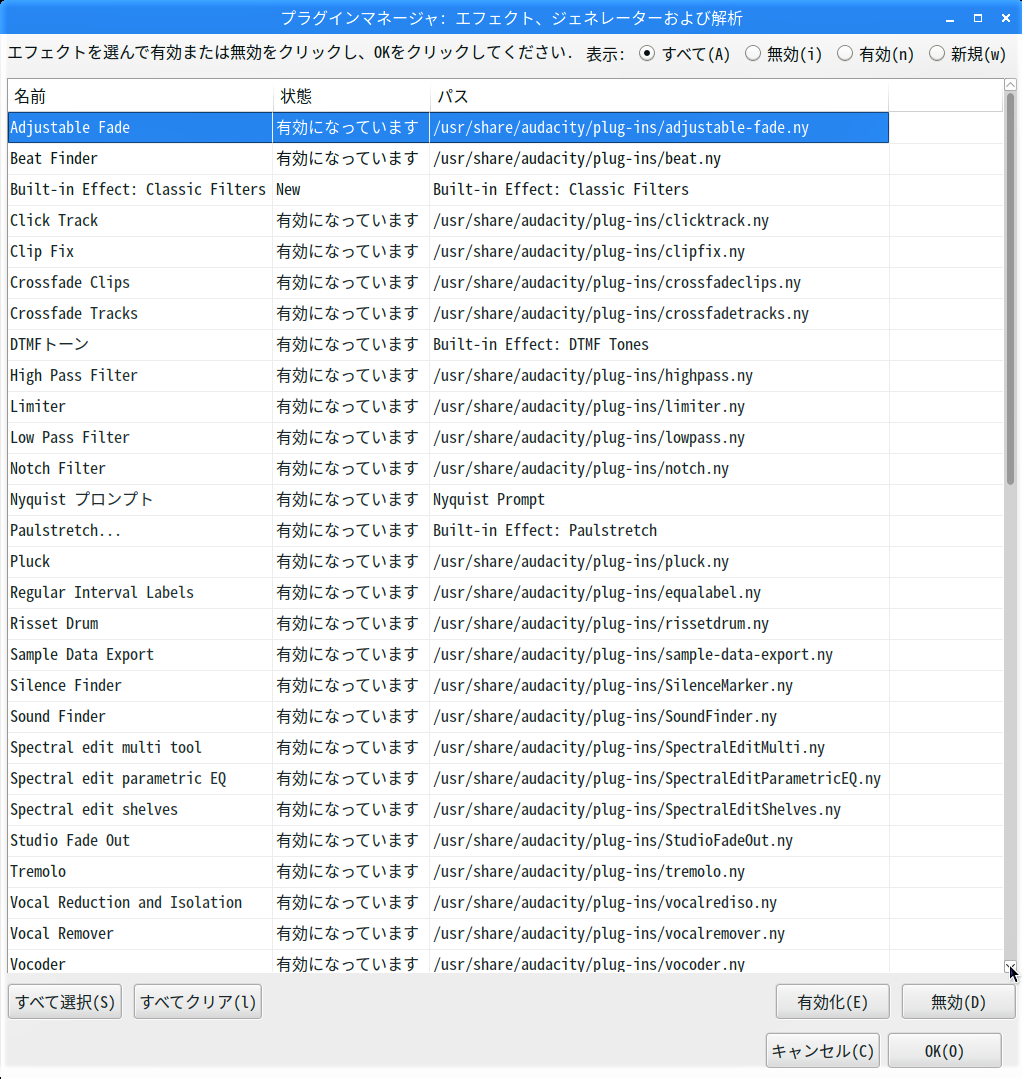1022x1079 pixels.
Task: Select the Notch Filter plugin
Action: tap(58, 468)
